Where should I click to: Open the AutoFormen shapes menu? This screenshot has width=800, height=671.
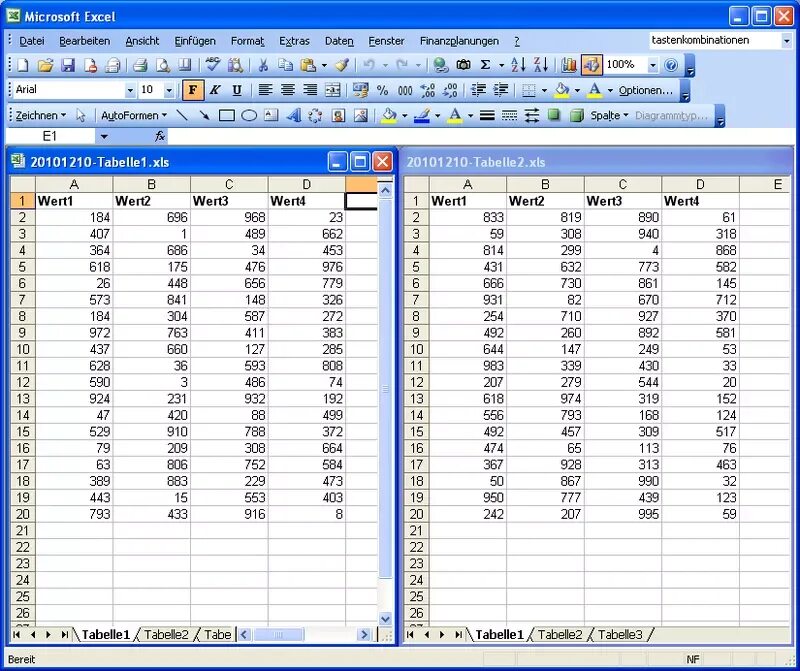click(134, 116)
